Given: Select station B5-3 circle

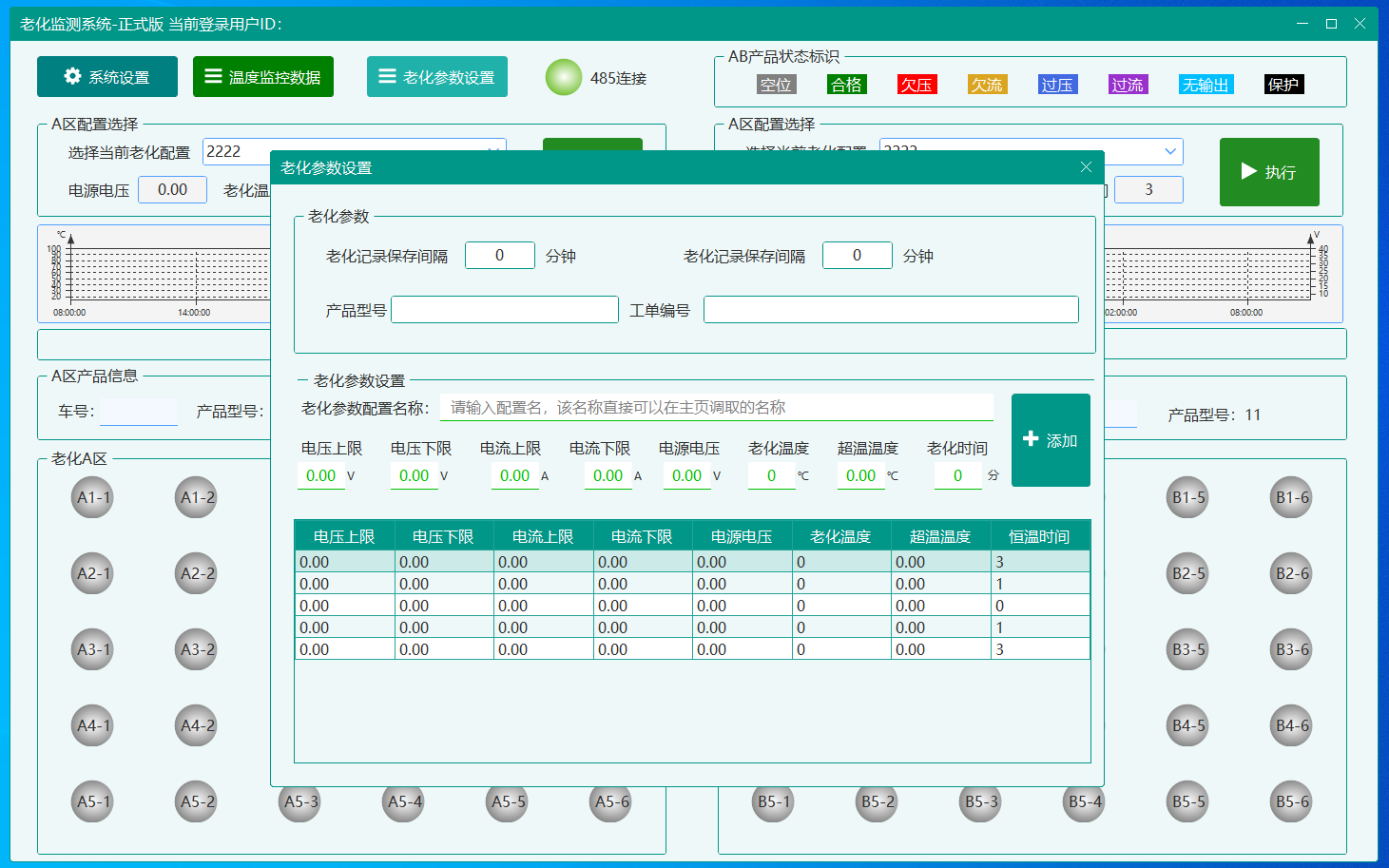Looking at the screenshot, I should [981, 803].
